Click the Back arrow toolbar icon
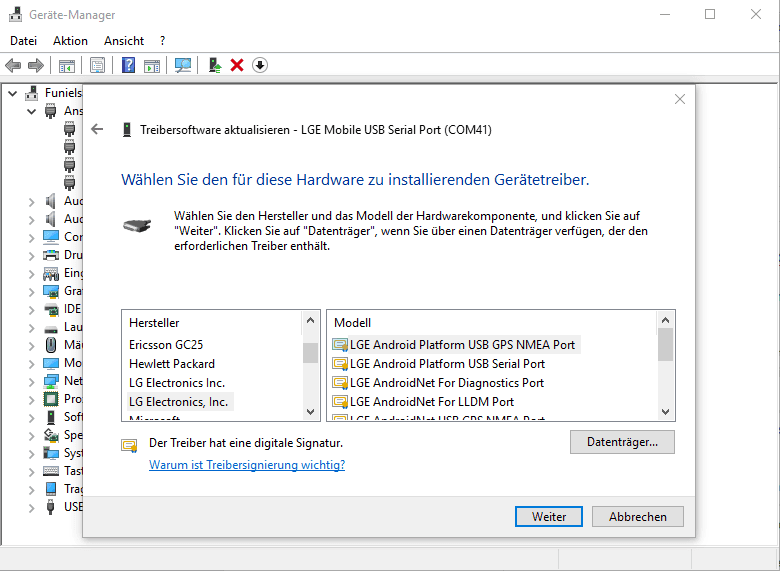This screenshot has width=780, height=571. (13, 65)
